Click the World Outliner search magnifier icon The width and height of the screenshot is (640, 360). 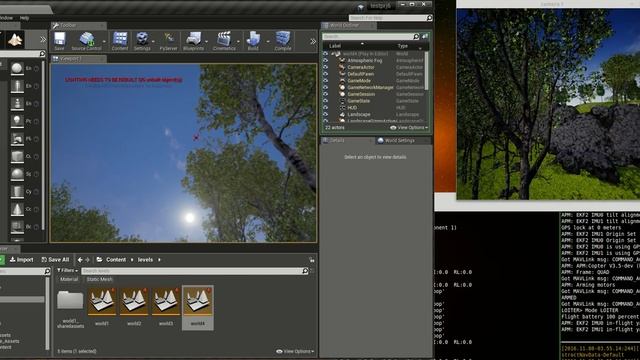(416, 36)
